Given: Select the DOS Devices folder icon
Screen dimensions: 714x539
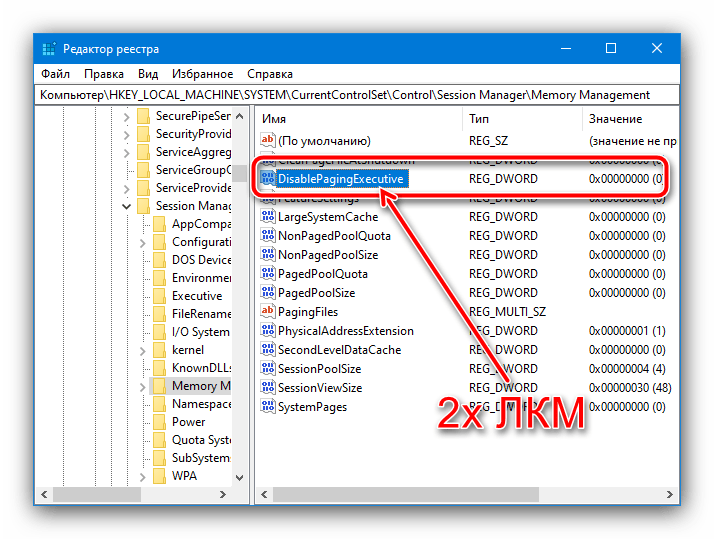Looking at the screenshot, I should (x=159, y=260).
